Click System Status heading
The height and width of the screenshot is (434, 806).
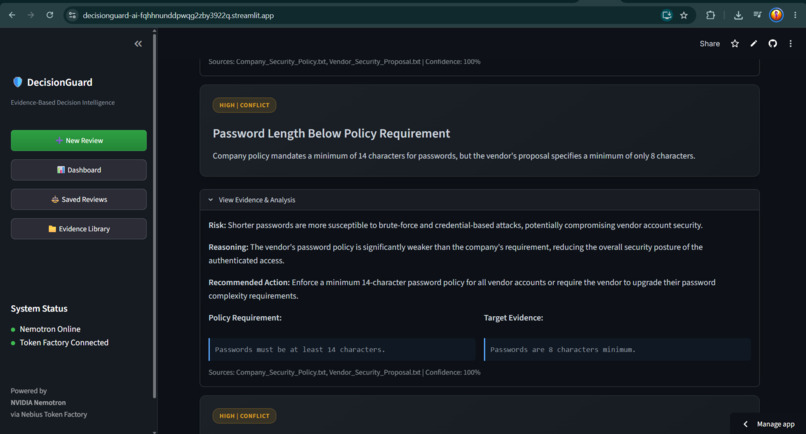pos(39,309)
